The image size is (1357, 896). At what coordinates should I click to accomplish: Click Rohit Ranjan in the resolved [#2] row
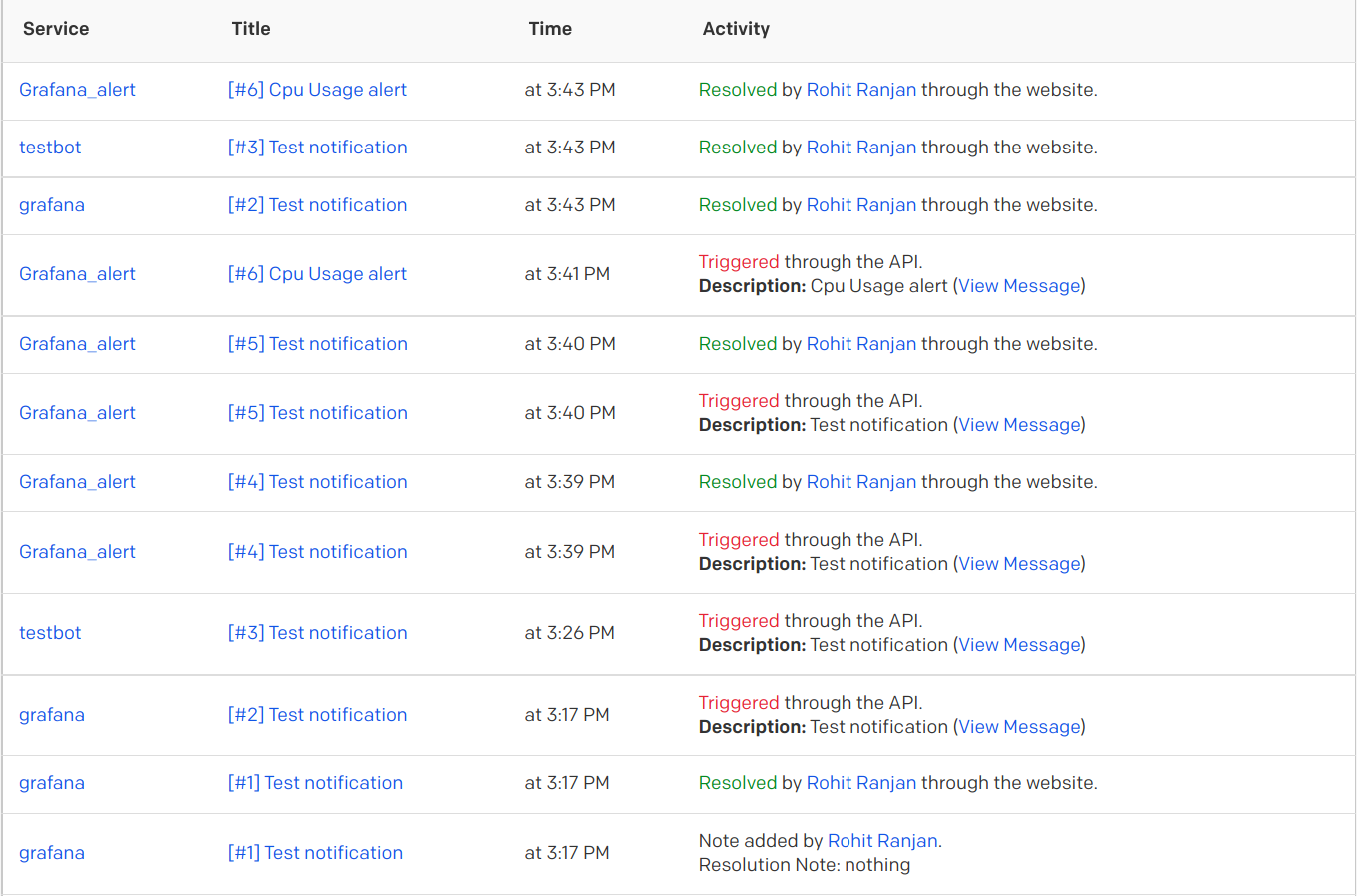[860, 205]
